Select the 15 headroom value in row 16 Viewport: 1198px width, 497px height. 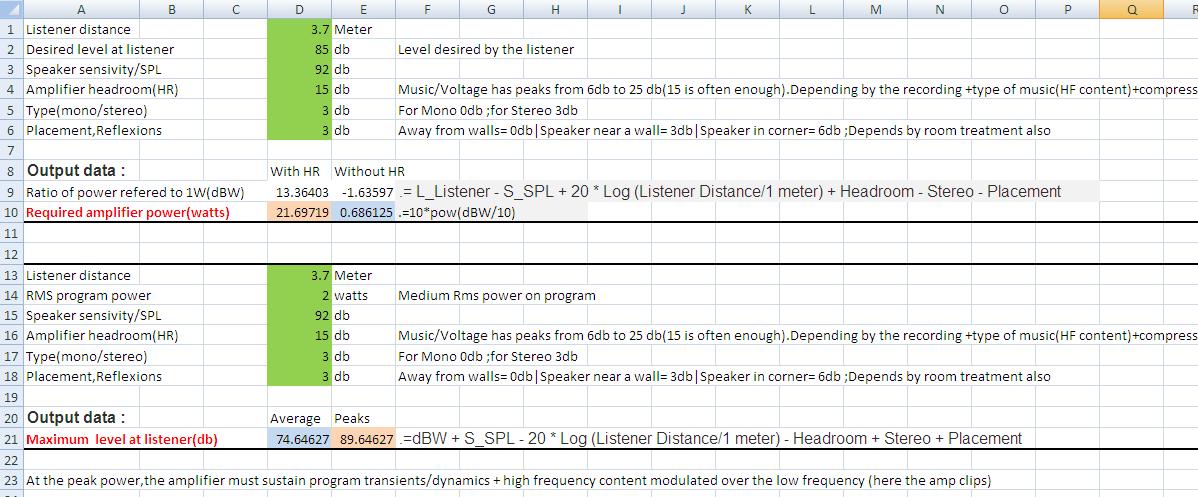click(x=300, y=336)
